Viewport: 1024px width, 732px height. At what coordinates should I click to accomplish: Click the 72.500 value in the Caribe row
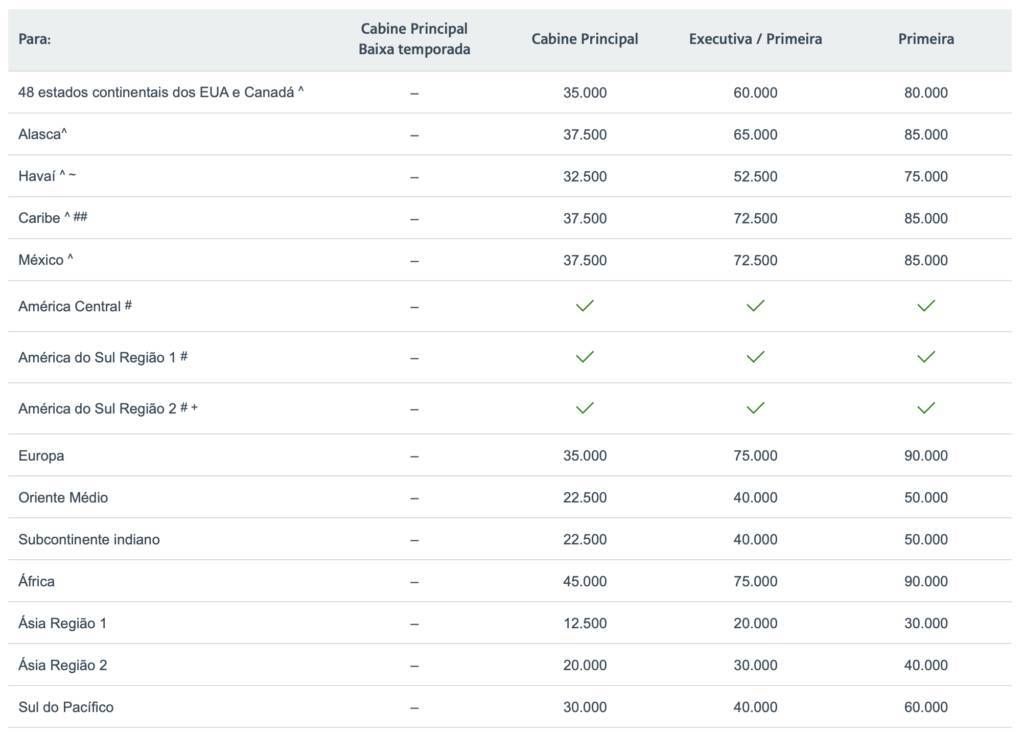pos(755,218)
